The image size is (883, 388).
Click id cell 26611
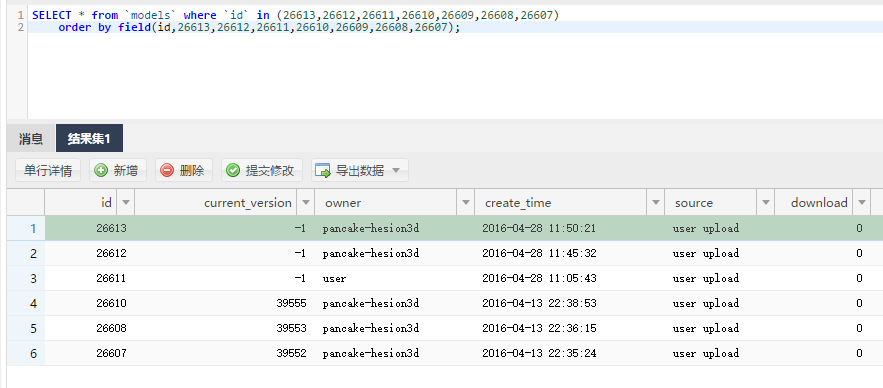click(90, 278)
